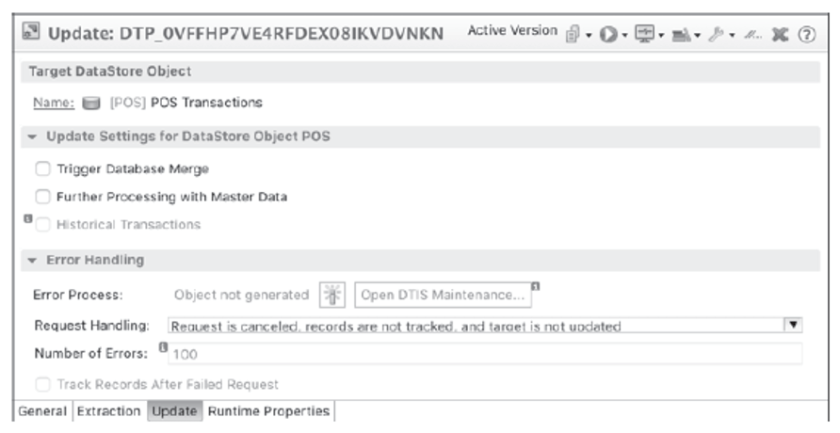The height and width of the screenshot is (433, 840).
Task: Click the wrench tools icon
Action: [x=715, y=35]
